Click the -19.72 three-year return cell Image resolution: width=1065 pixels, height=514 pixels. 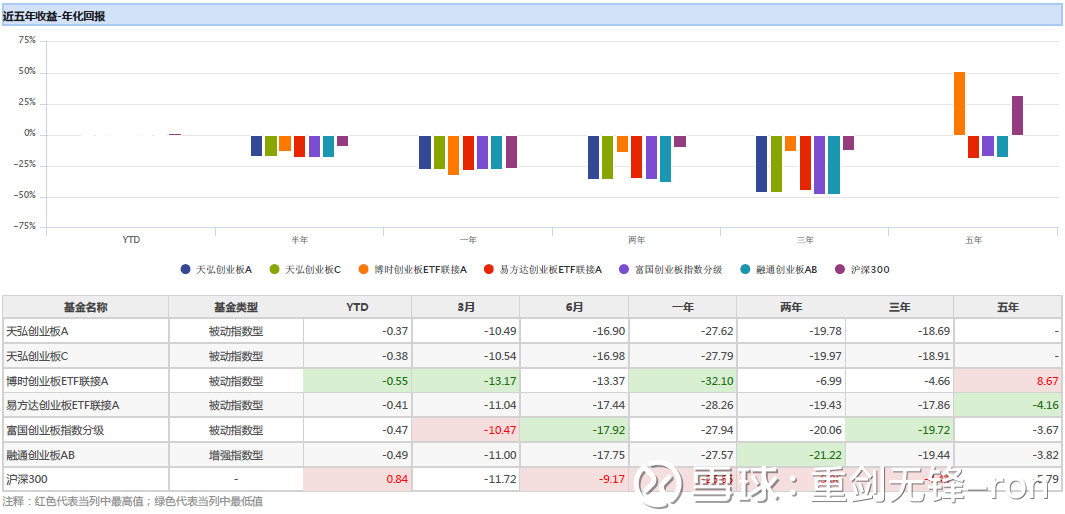pos(899,430)
